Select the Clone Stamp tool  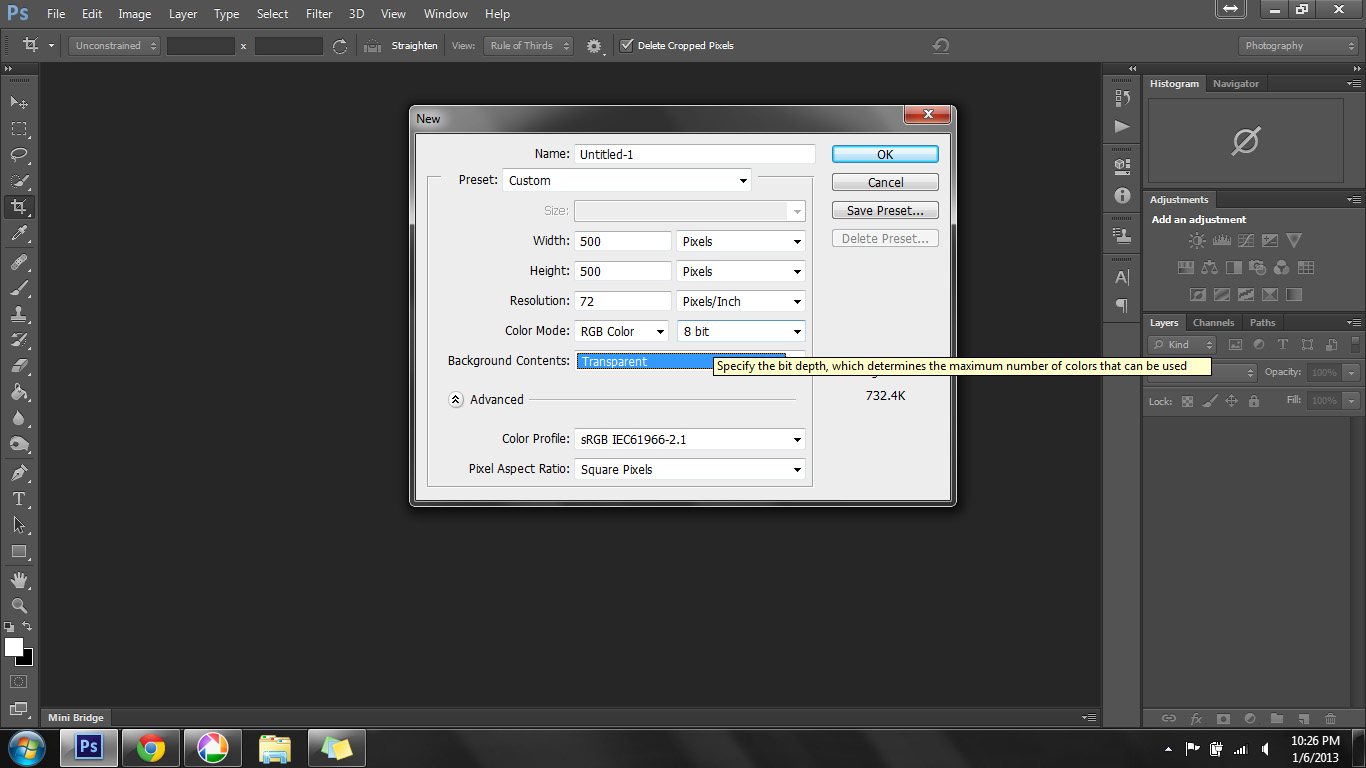19,314
